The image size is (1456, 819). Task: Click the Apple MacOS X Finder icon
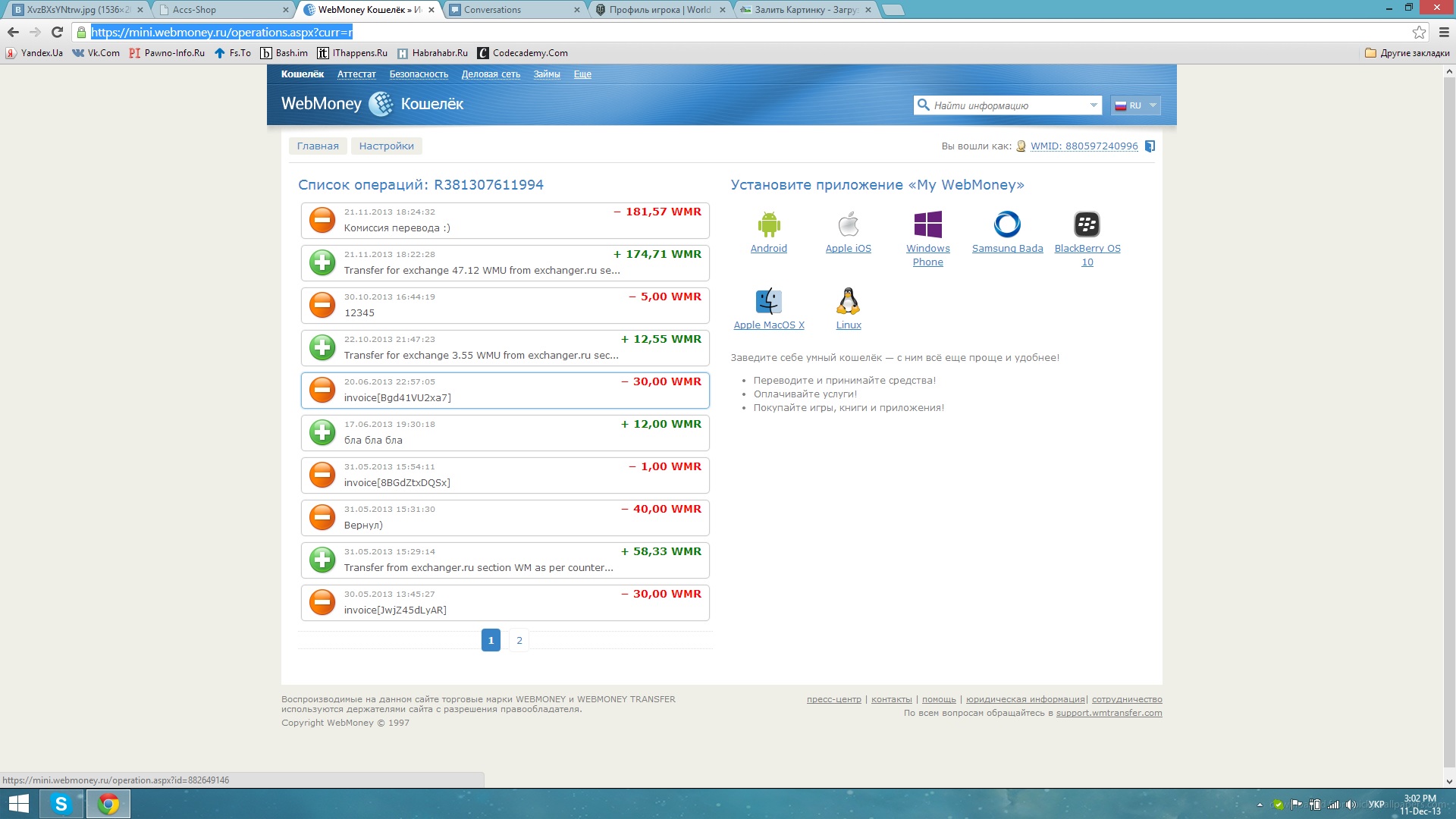tap(768, 301)
